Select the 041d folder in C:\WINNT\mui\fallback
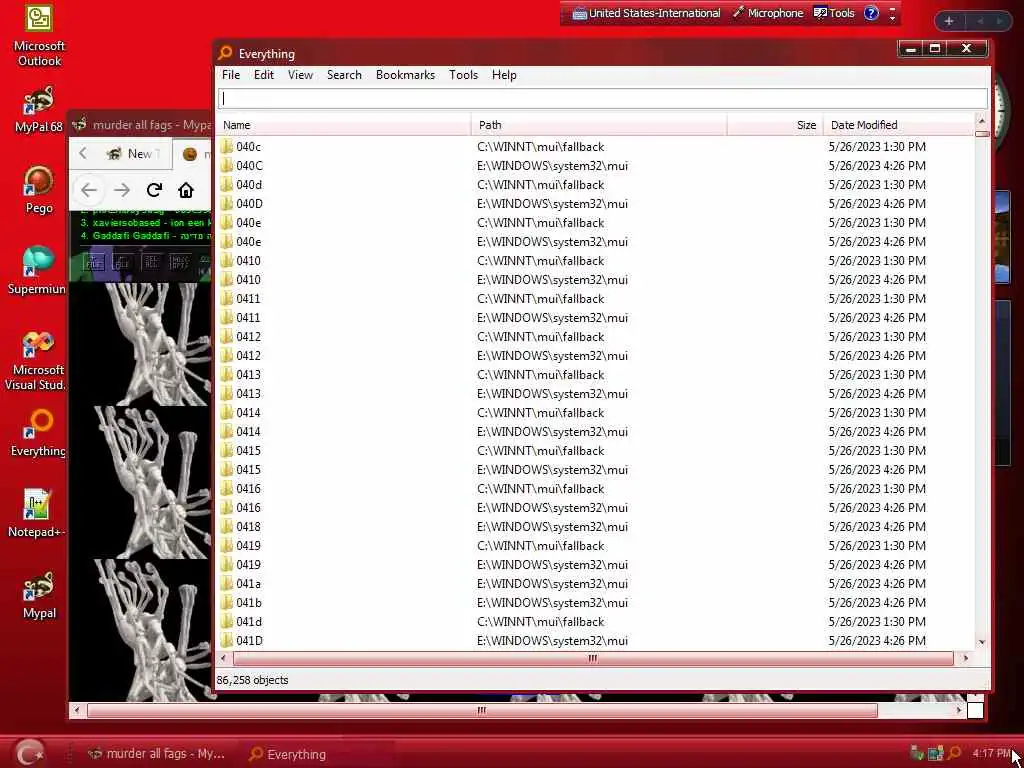The width and height of the screenshot is (1024, 768). click(596, 622)
